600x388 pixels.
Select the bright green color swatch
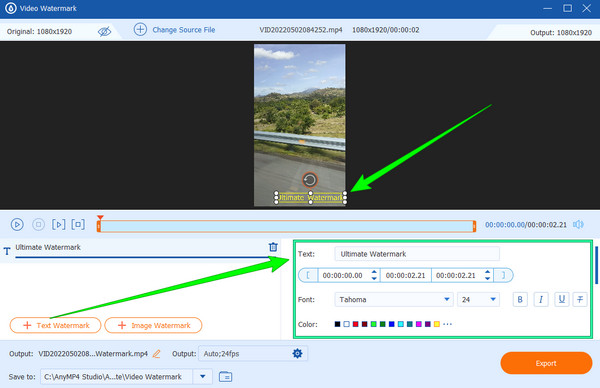point(373,324)
